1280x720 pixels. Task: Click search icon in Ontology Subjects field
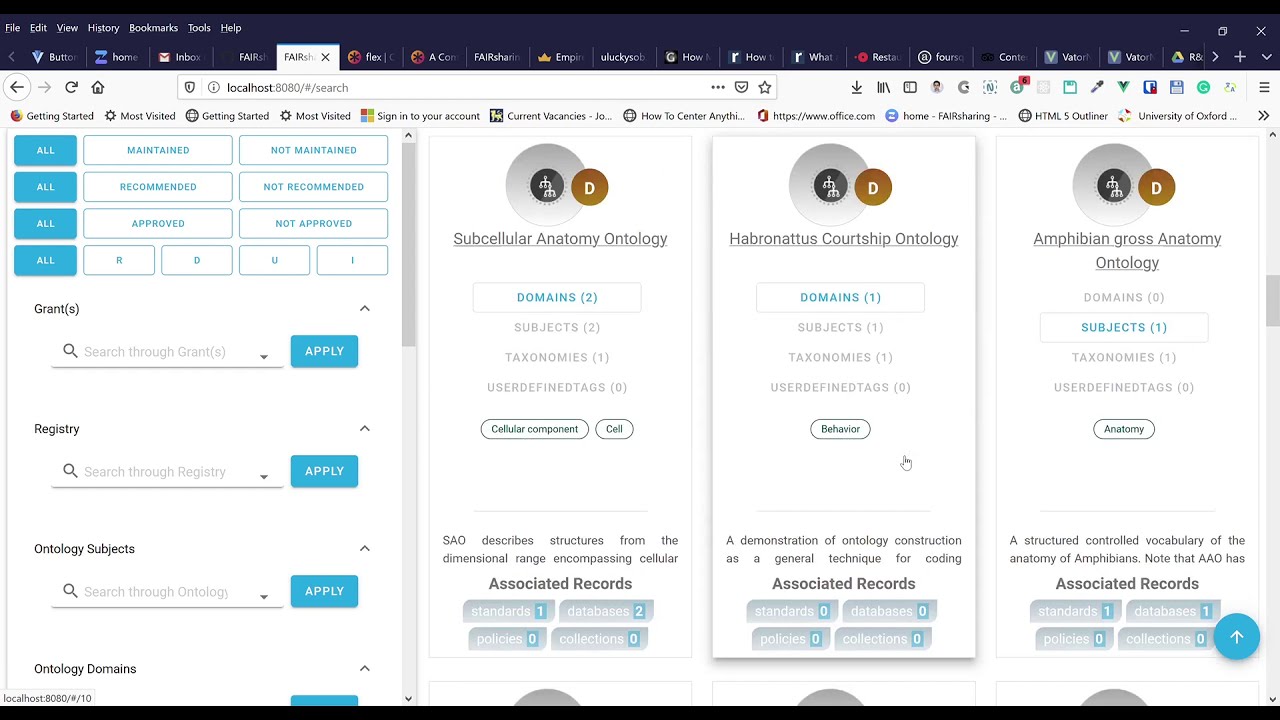point(70,591)
